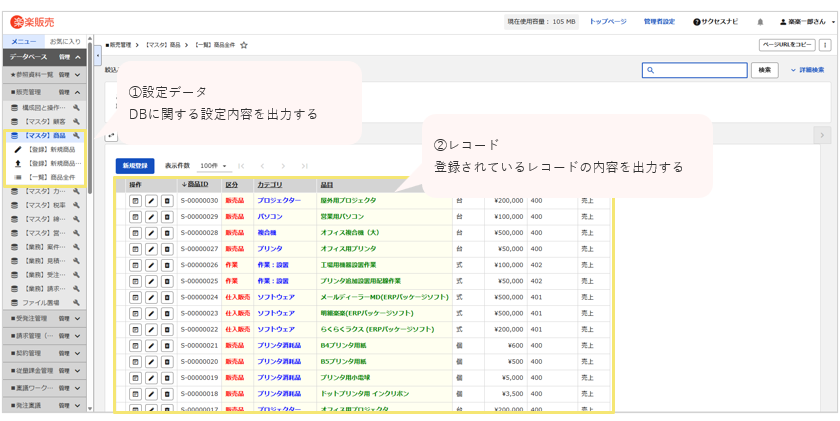
Task: Click メールディーラーMD item name
Action: 384,297
